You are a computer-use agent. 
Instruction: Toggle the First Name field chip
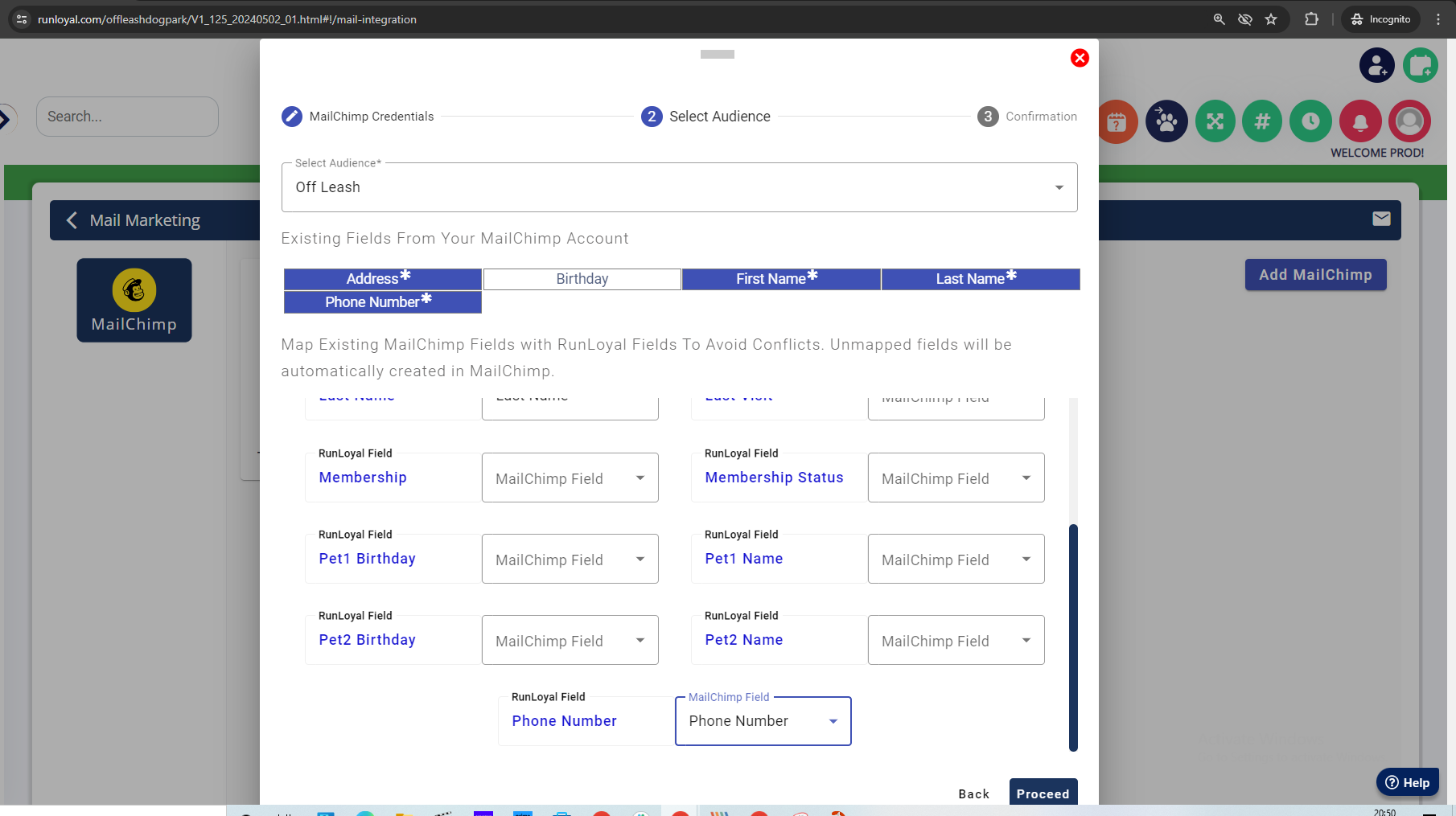(x=781, y=279)
